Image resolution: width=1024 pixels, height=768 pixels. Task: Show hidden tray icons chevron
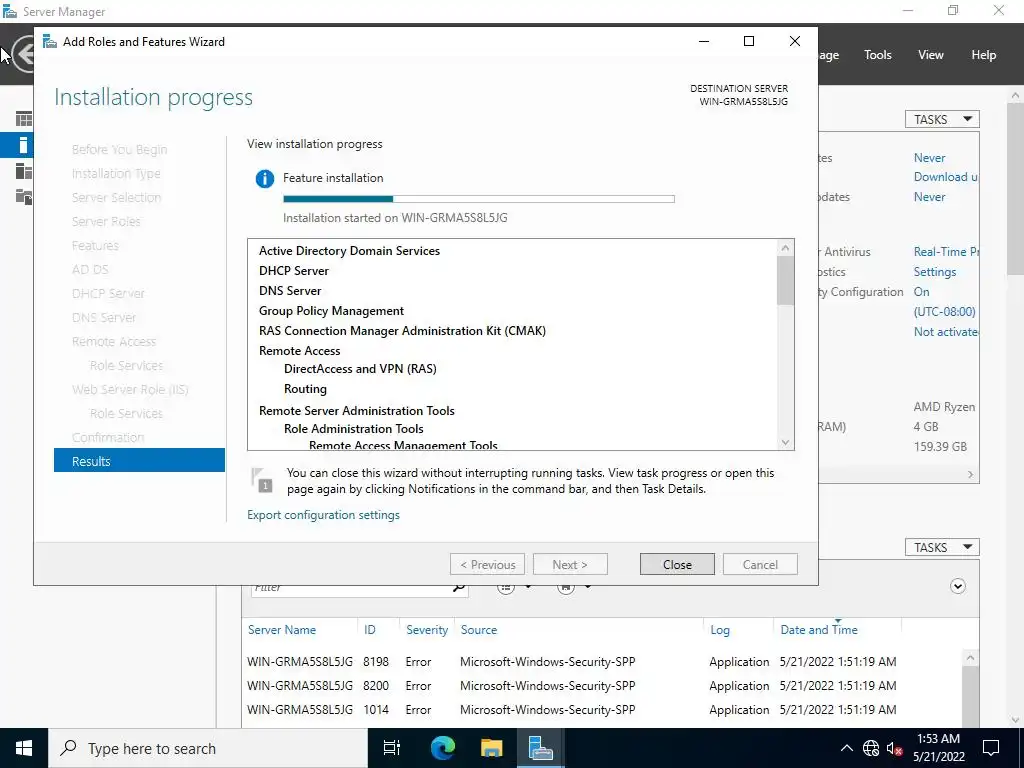(846, 748)
